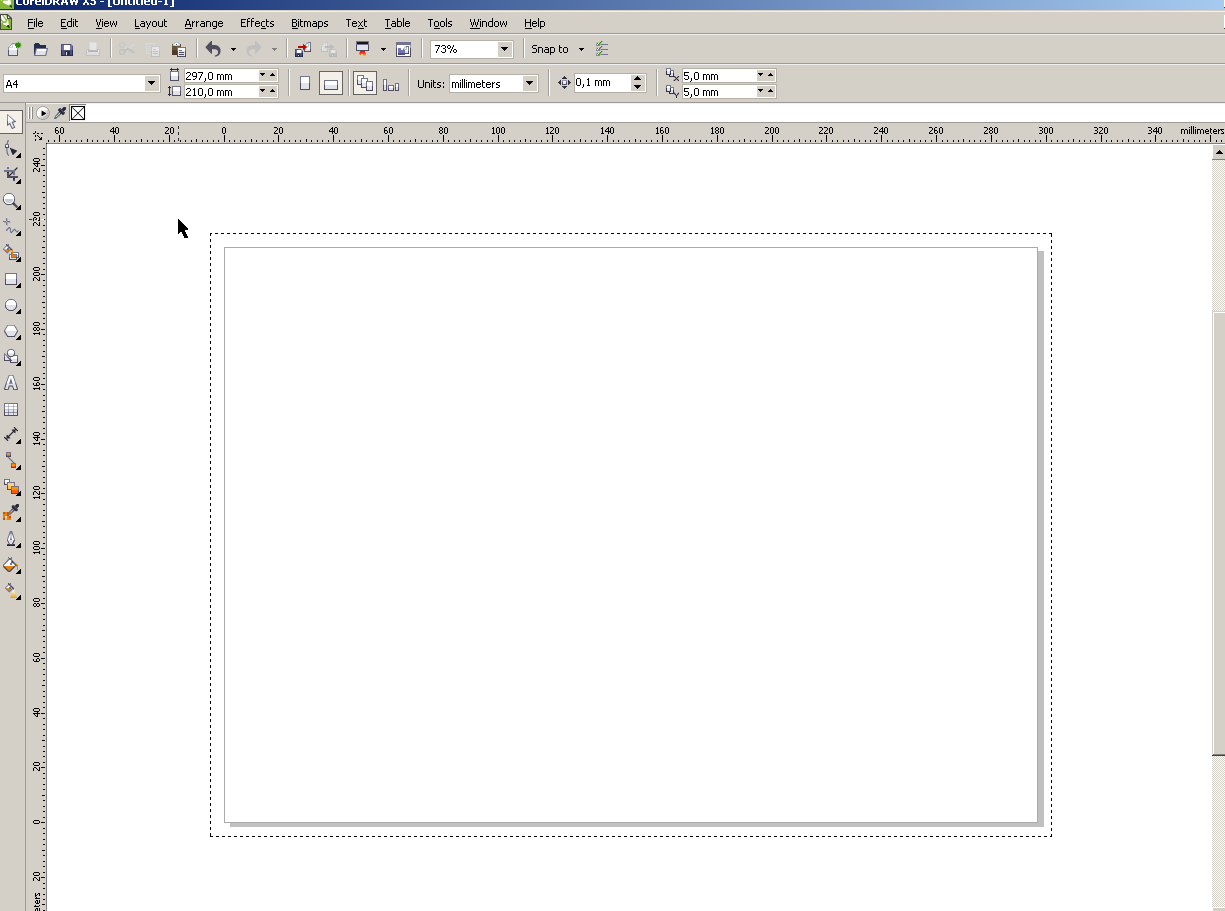Select the Polygon tool

[12, 331]
